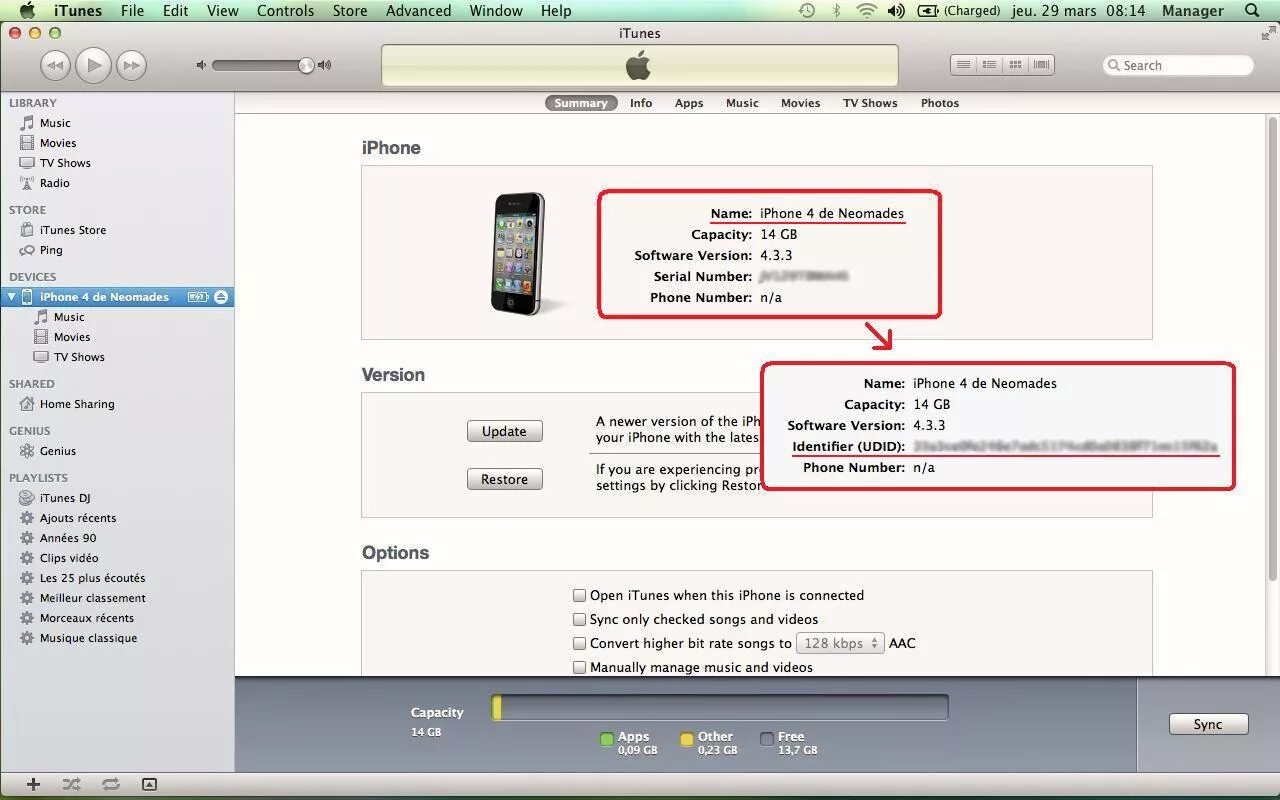1280x800 pixels.
Task: Click the low volume speaker icon
Action: tap(201, 65)
